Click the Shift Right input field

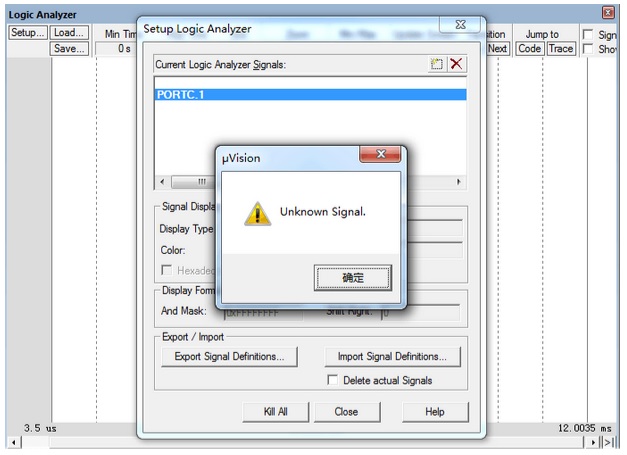pos(420,313)
